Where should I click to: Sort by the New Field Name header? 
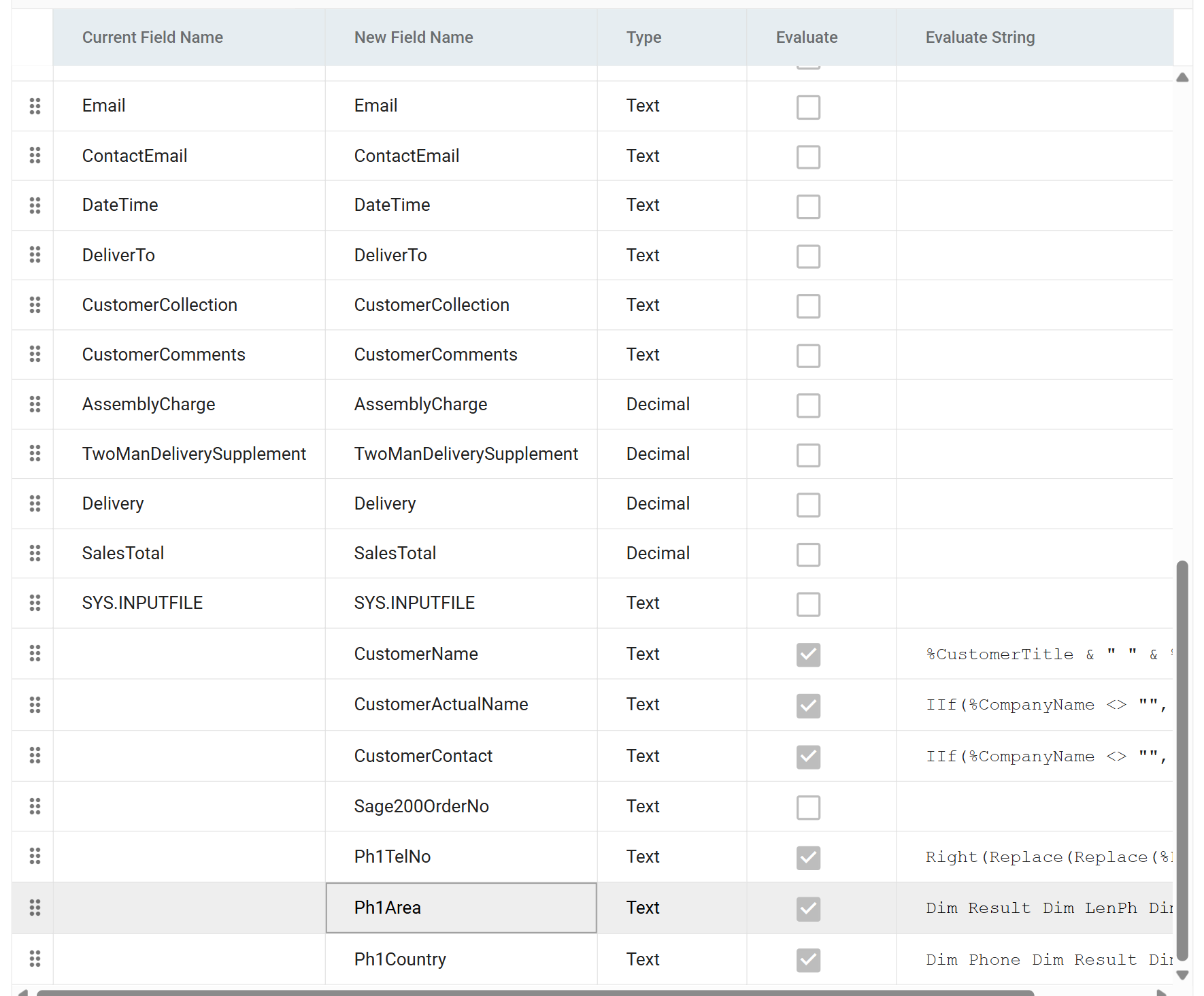click(x=461, y=37)
